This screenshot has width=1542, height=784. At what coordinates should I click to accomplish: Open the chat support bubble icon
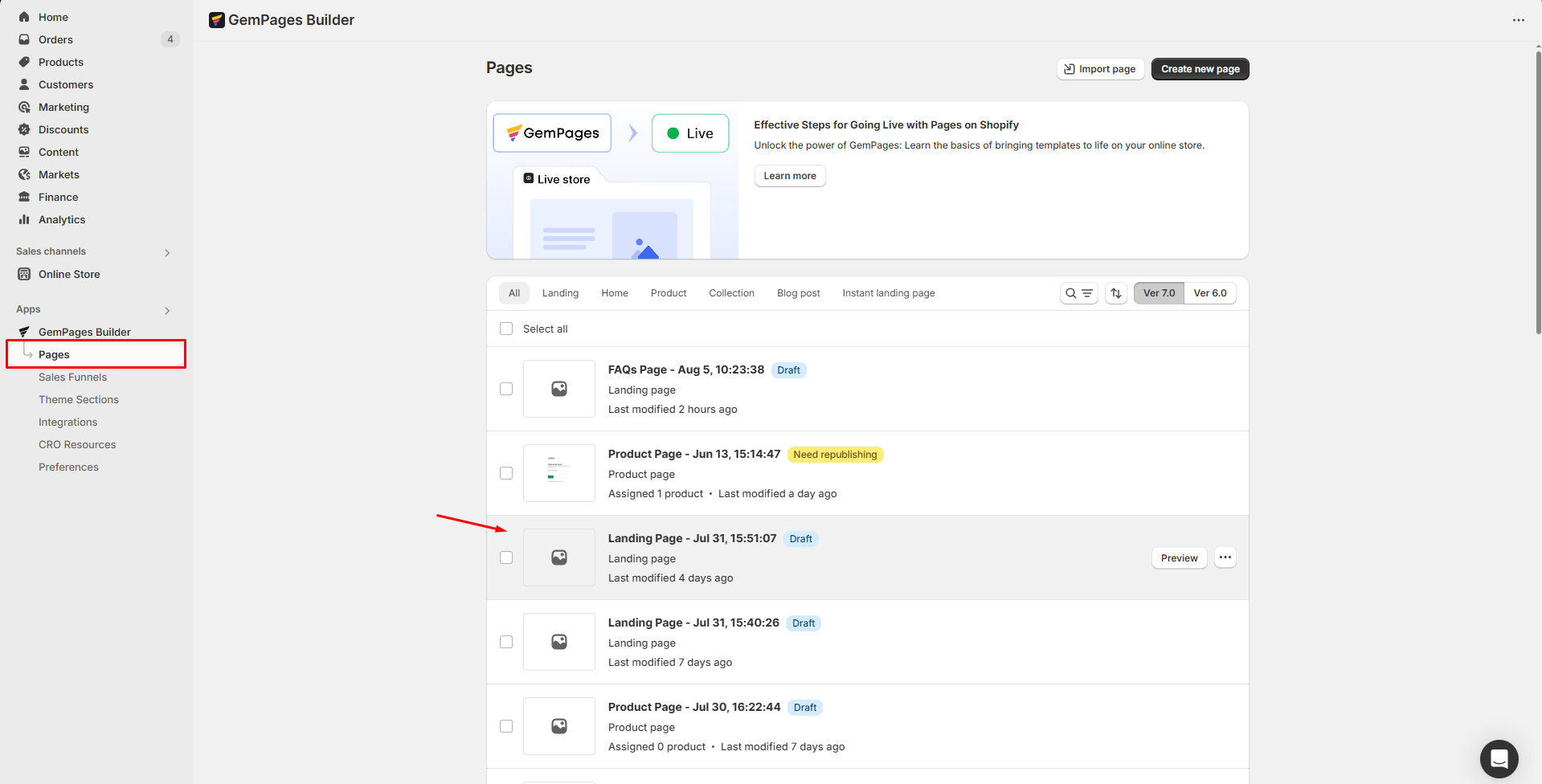pos(1499,758)
